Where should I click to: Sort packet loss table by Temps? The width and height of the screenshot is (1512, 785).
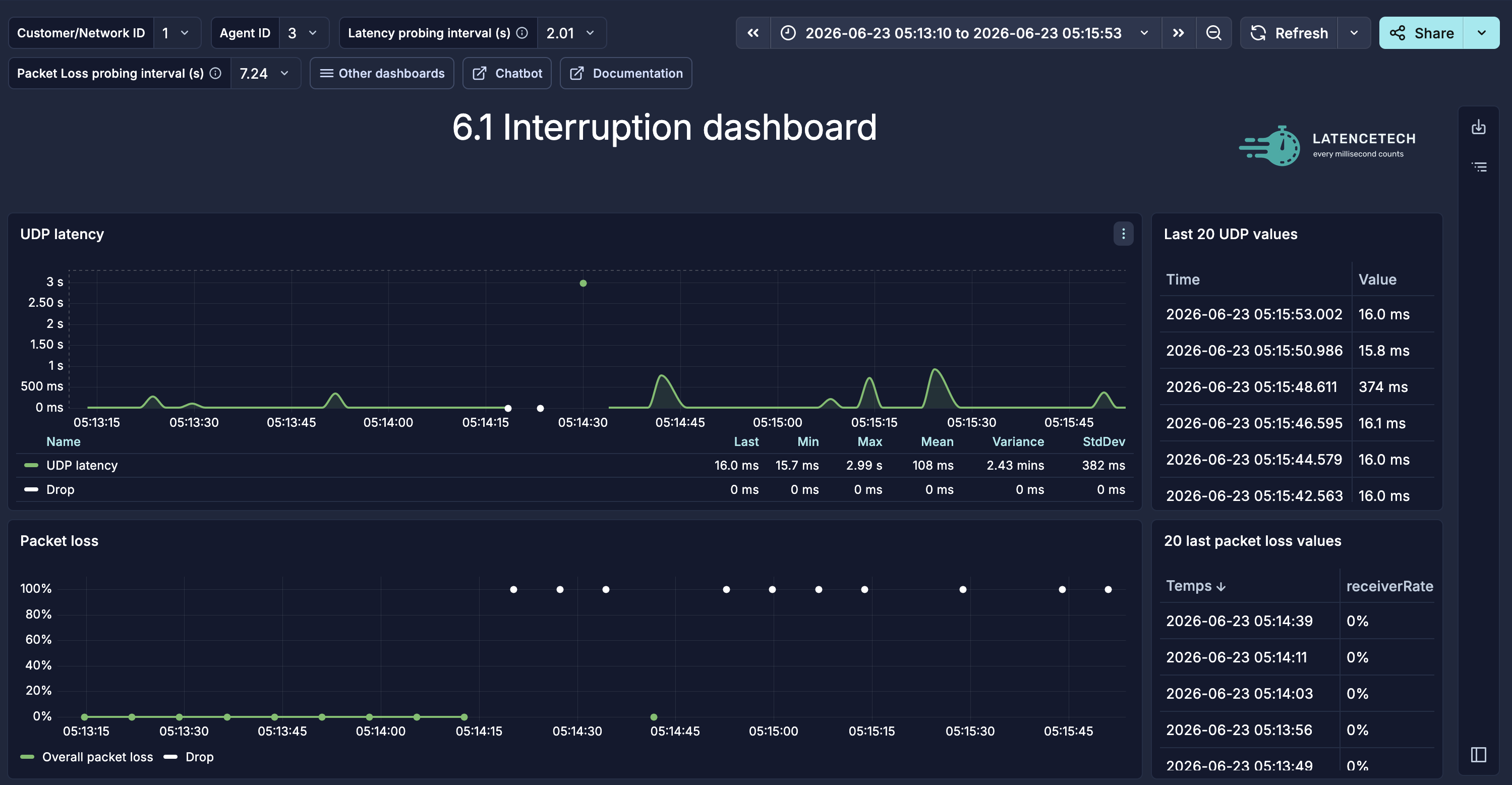tap(1195, 586)
